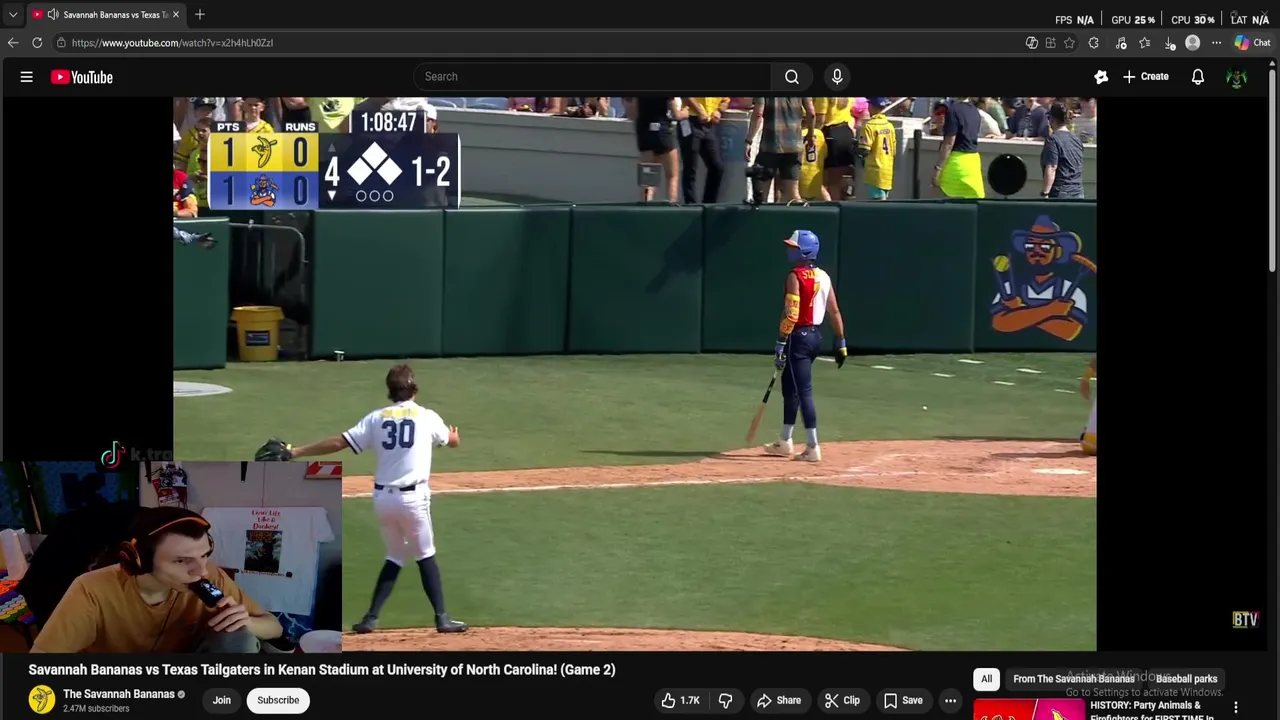Click the video player to pause
Viewport: 1280px width, 720px height.
(x=635, y=374)
